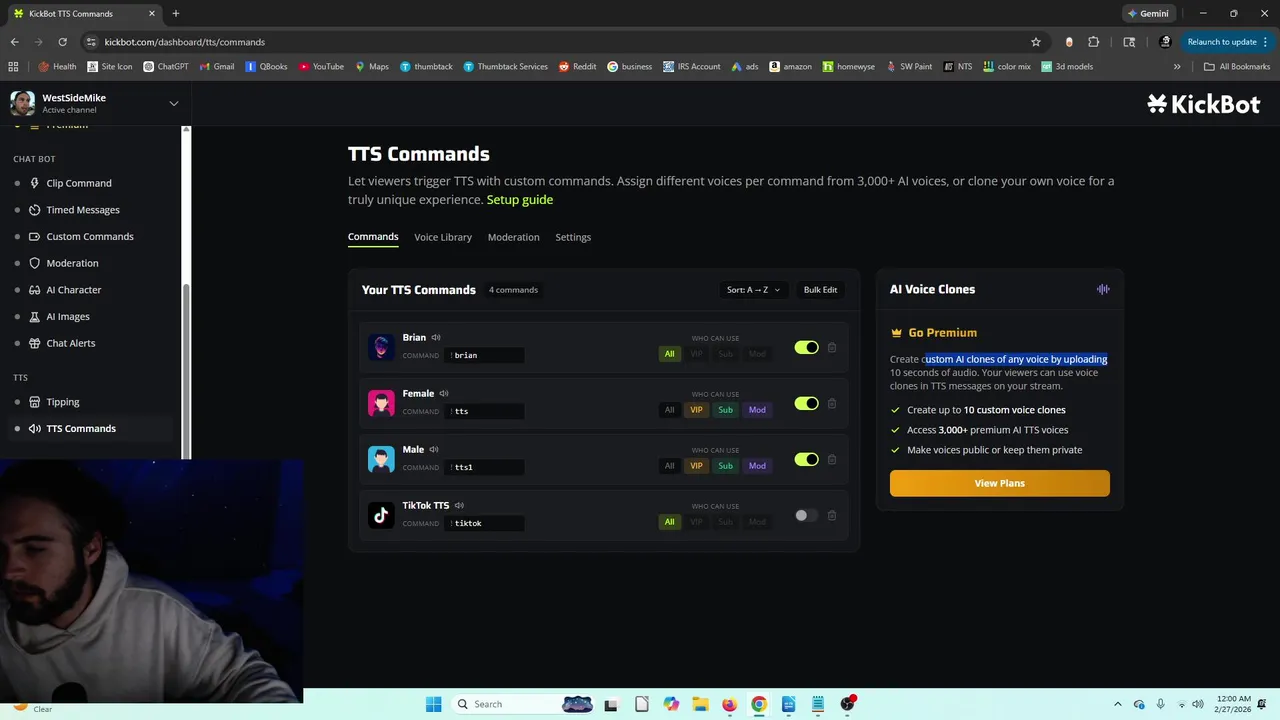Disable the Female command toggle

[806, 404]
